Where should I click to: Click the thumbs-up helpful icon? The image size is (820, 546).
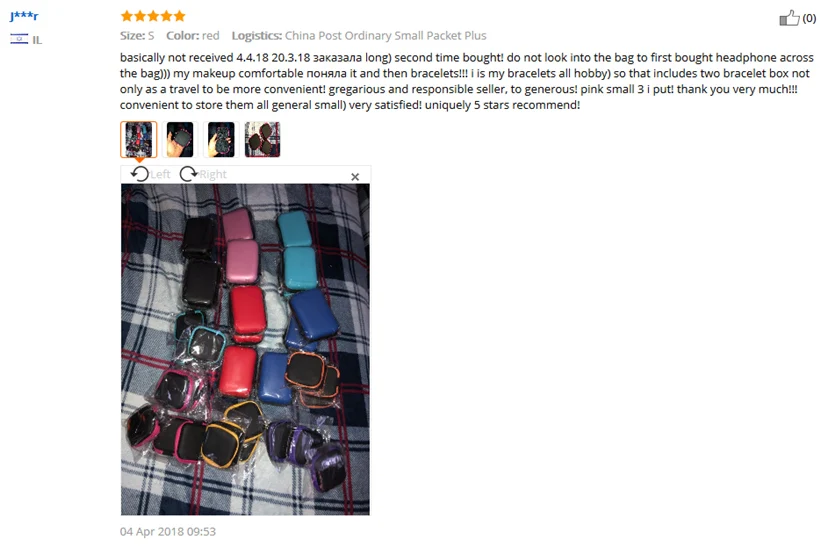(789, 18)
